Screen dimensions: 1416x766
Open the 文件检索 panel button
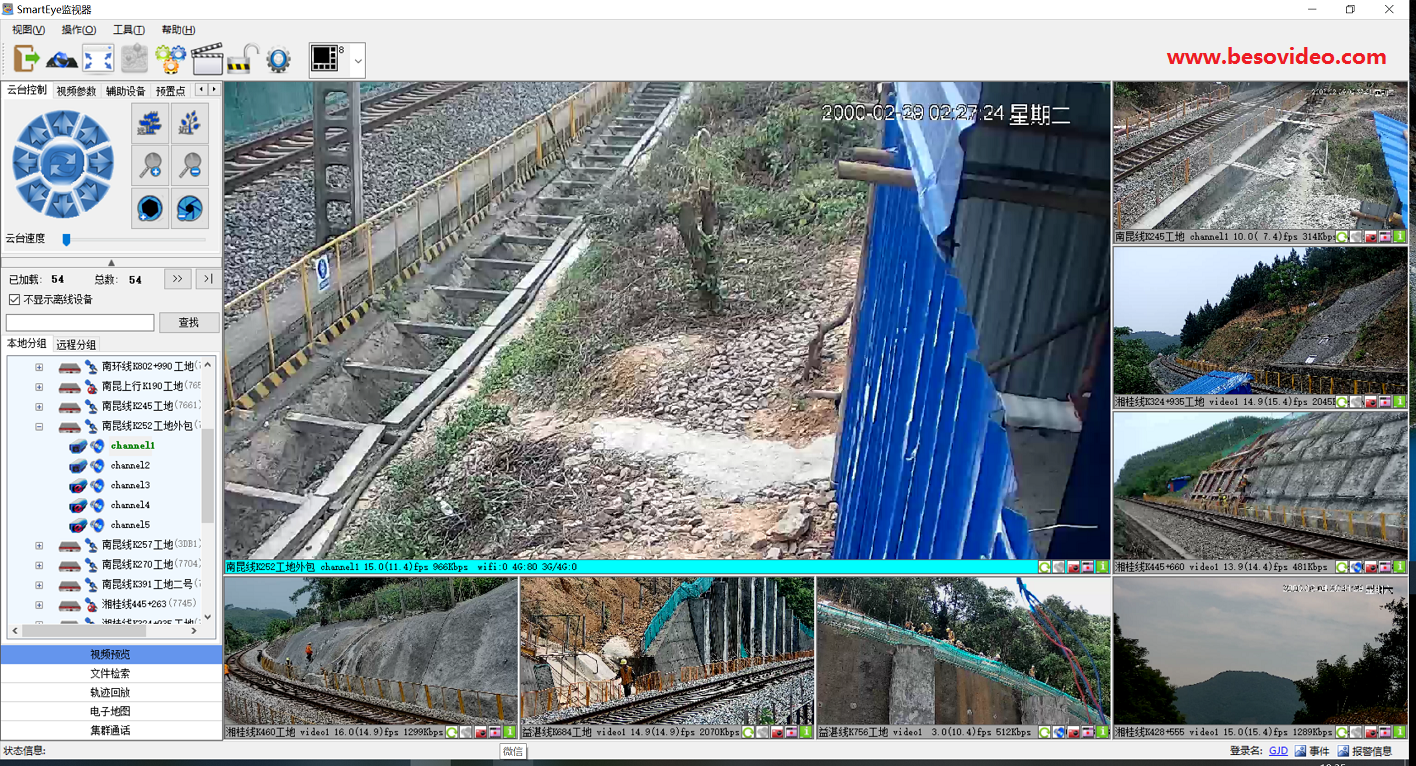[x=110, y=674]
